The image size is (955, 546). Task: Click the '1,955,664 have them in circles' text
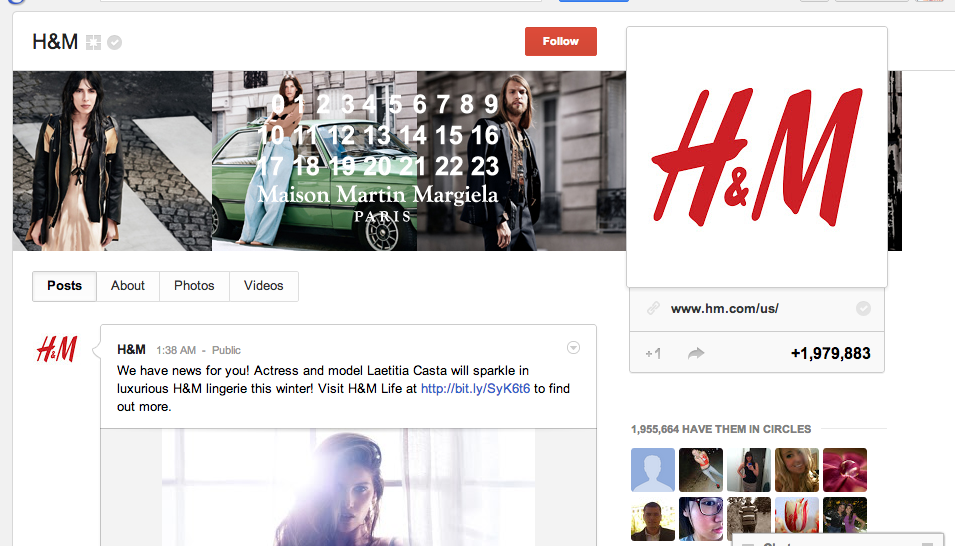(721, 429)
